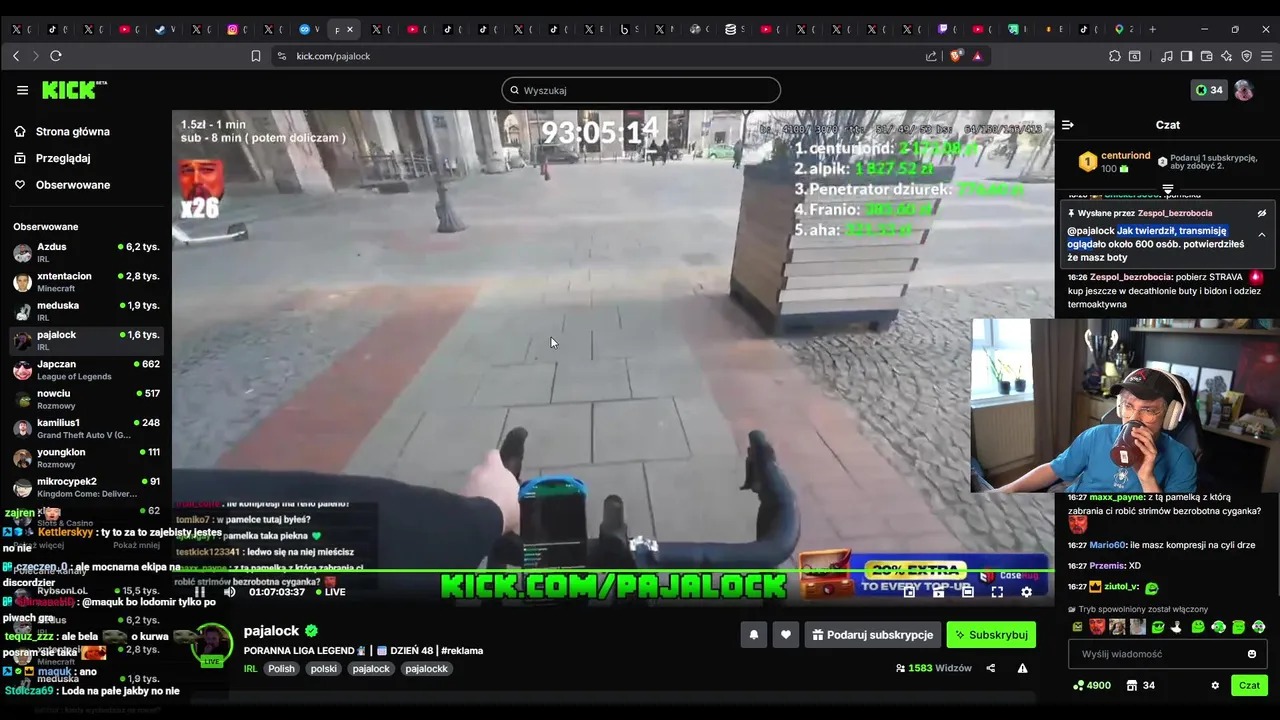The height and width of the screenshot is (720, 1280).
Task: Insert the red face emote
Action: [x=1097, y=627]
